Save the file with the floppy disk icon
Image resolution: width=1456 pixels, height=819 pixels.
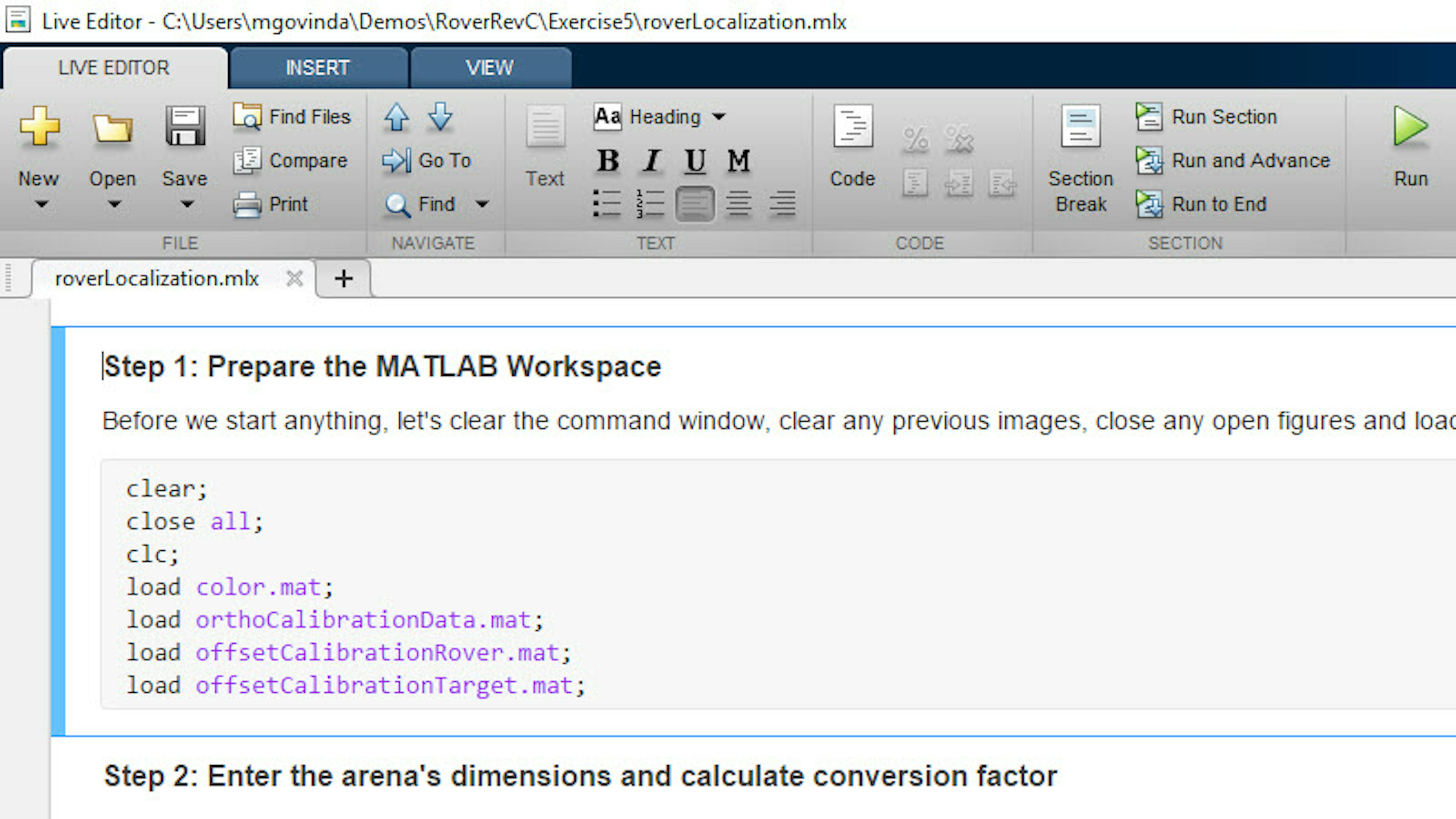point(185,126)
